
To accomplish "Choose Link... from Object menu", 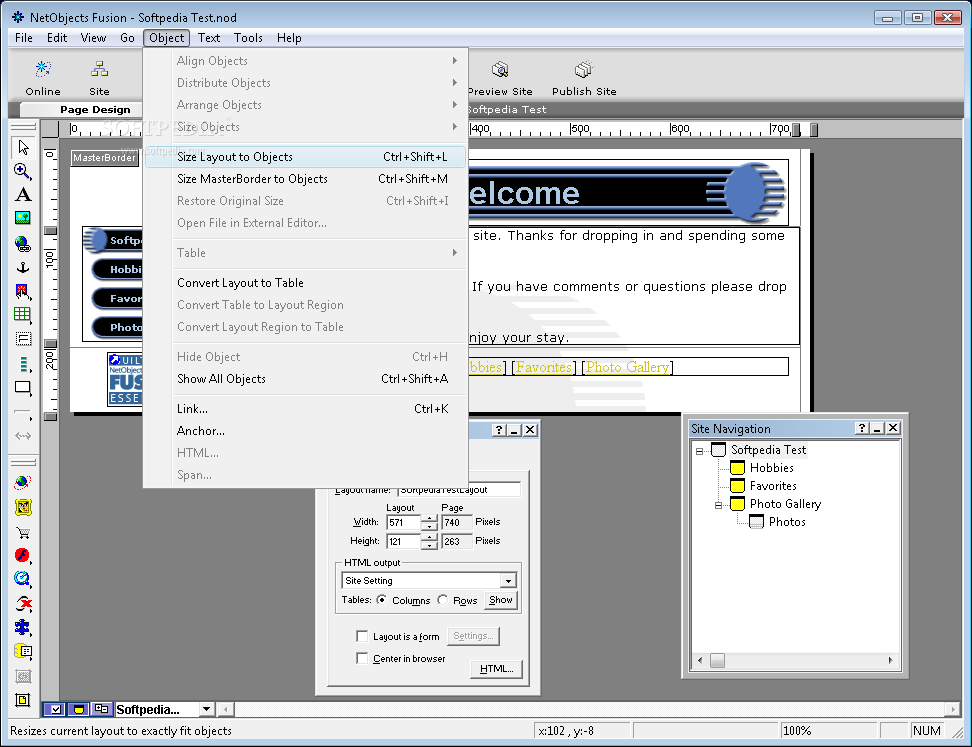I will (306, 409).
